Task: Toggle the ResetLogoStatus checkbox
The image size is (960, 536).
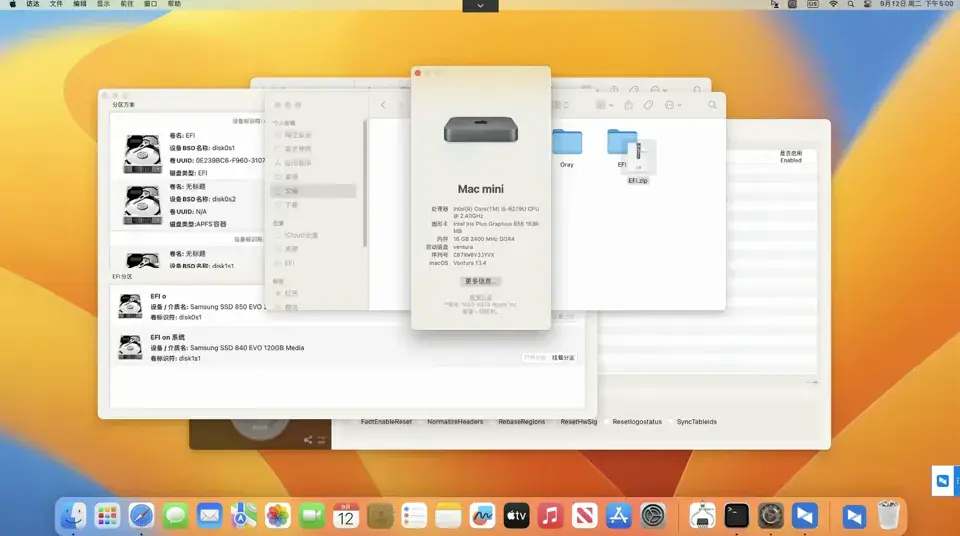Action: (x=606, y=421)
